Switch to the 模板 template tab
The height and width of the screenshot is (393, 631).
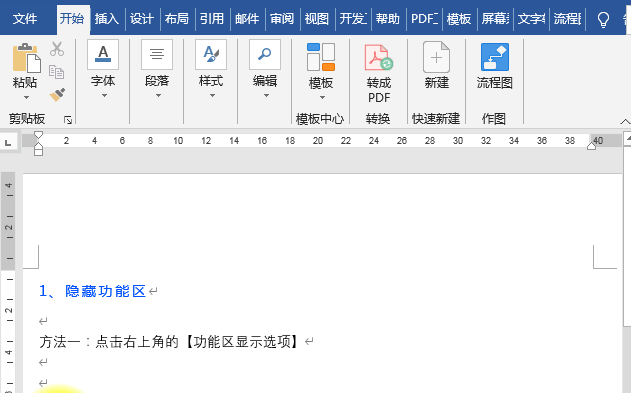coord(459,19)
